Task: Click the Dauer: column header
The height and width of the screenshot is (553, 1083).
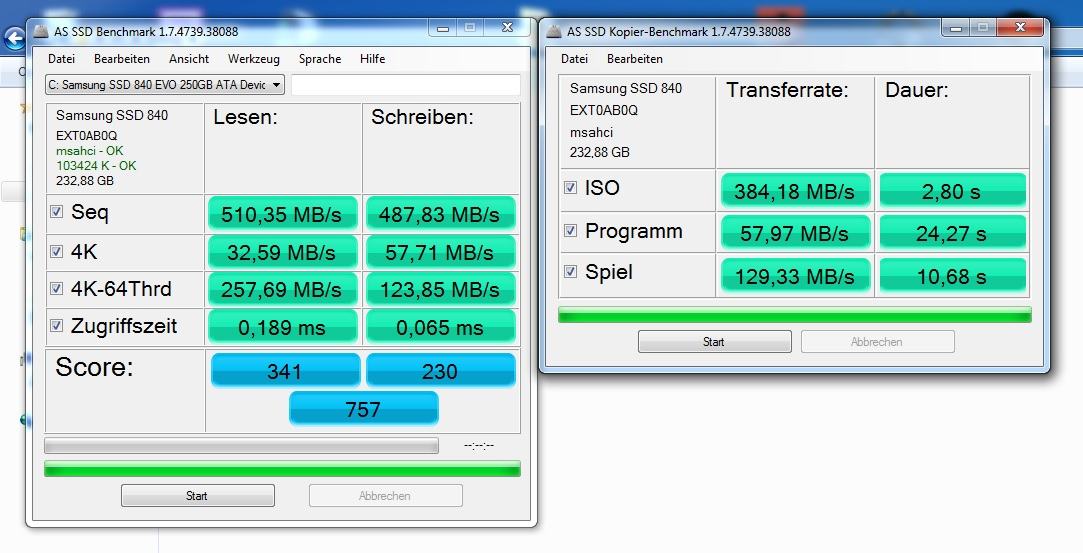Action: coord(917,90)
